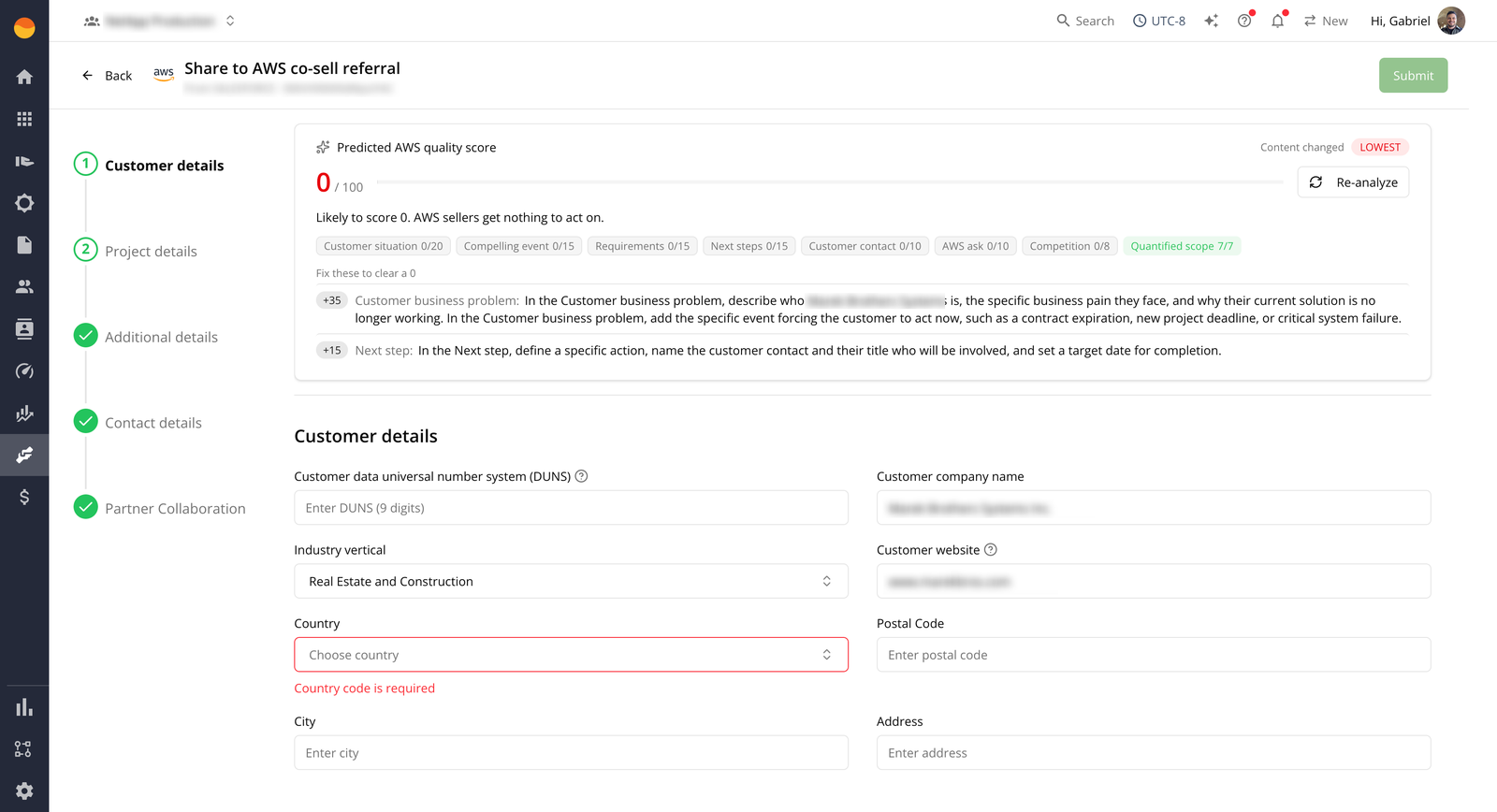The height and width of the screenshot is (812, 1497).
Task: Click the New button in top bar
Action: point(1326,21)
